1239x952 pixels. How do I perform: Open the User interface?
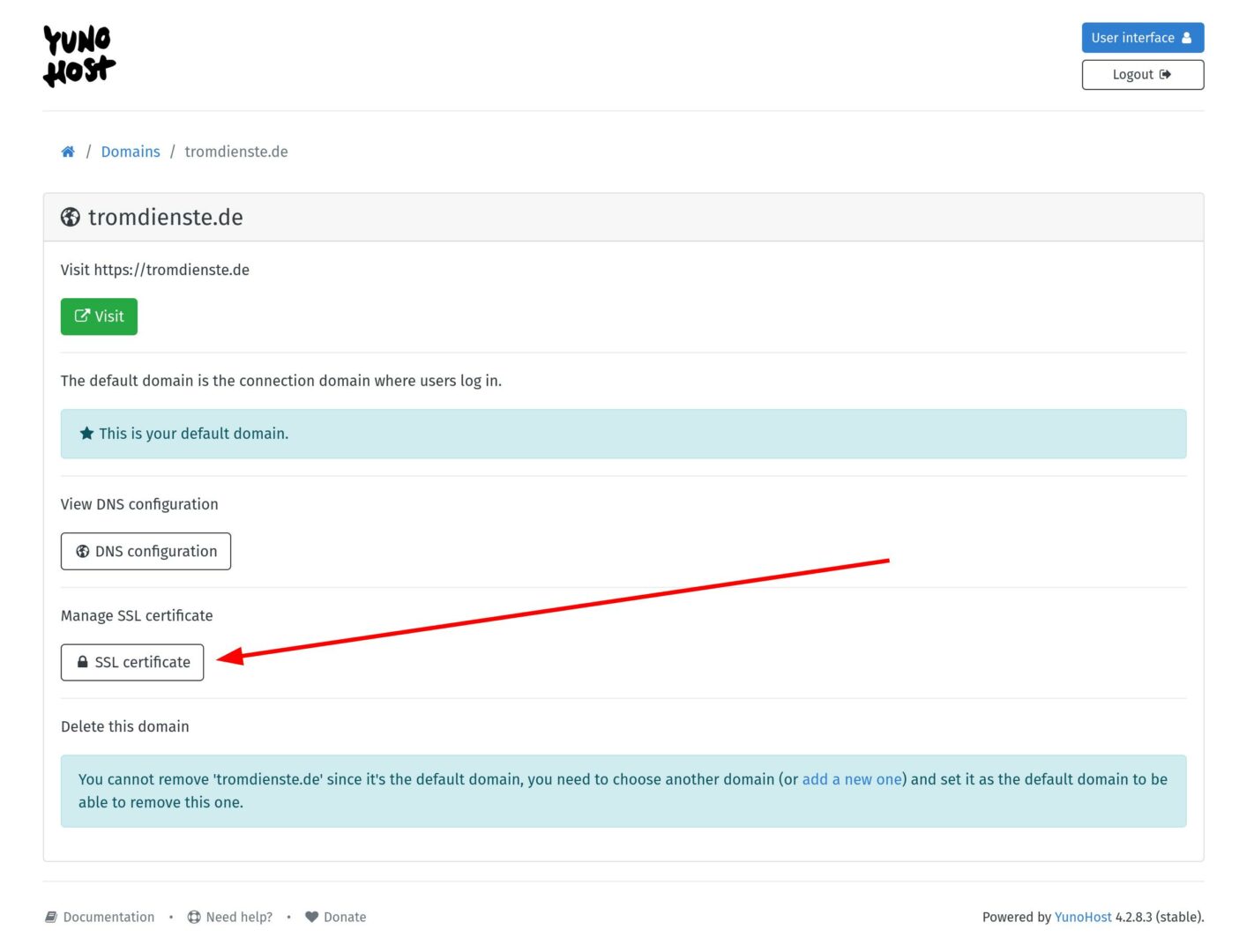(x=1142, y=38)
